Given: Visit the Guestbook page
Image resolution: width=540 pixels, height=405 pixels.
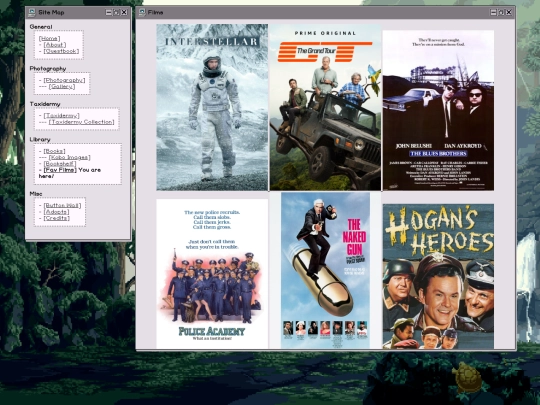Looking at the screenshot, I should [x=61, y=51].
